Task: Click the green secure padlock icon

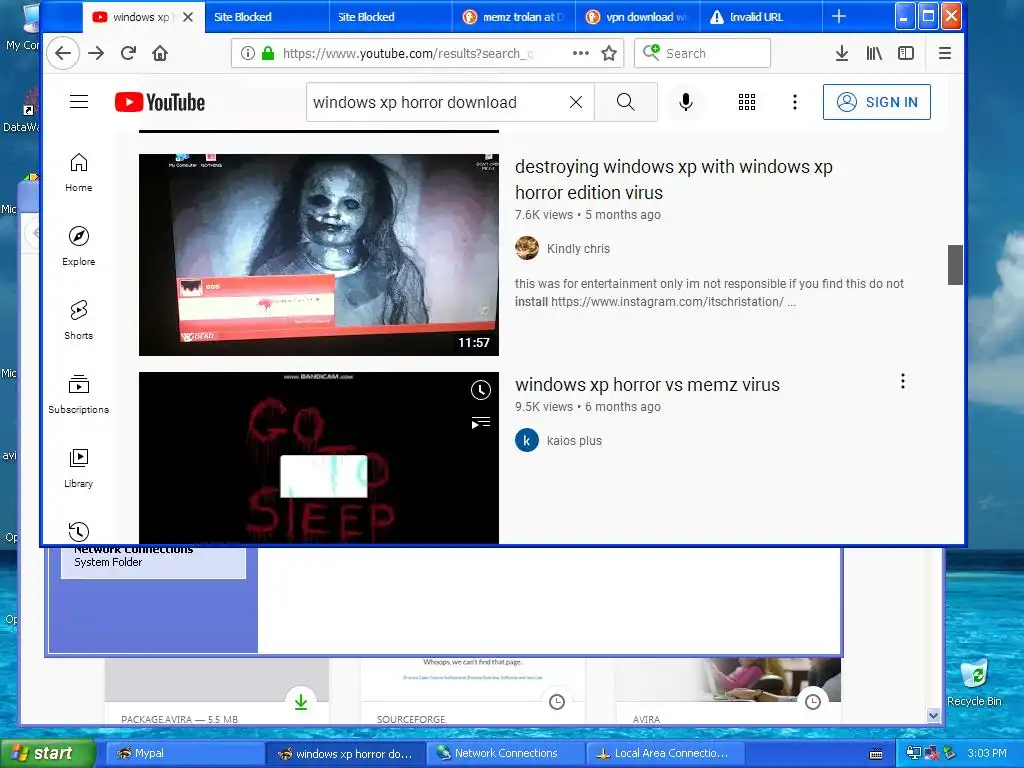Action: [x=268, y=53]
